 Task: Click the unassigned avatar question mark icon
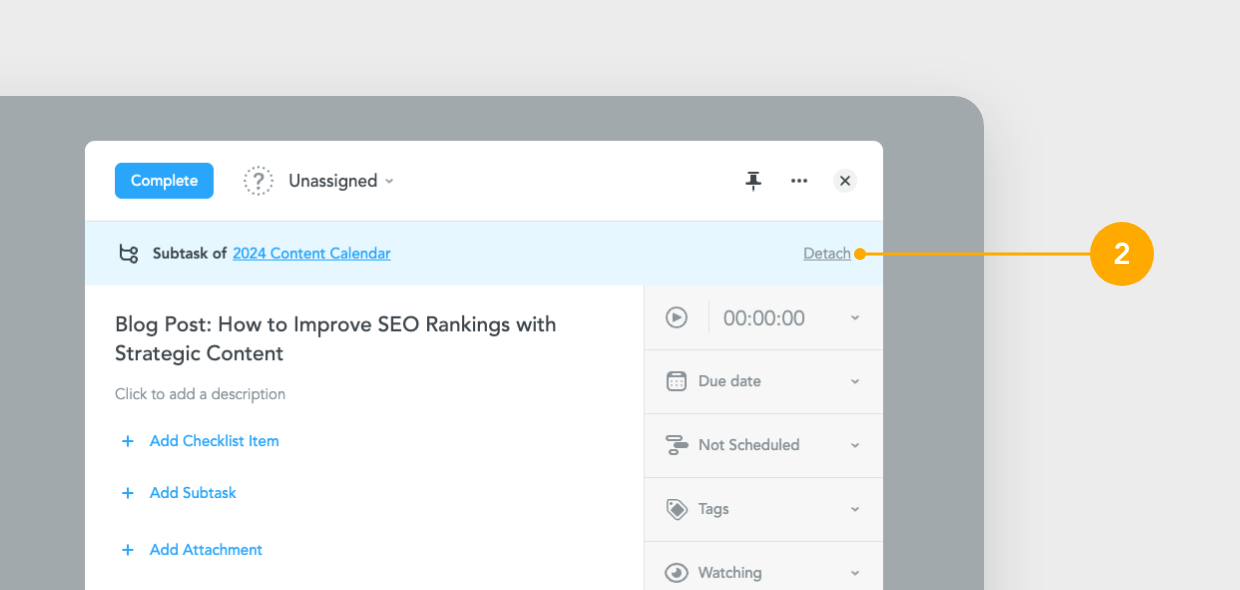click(258, 180)
